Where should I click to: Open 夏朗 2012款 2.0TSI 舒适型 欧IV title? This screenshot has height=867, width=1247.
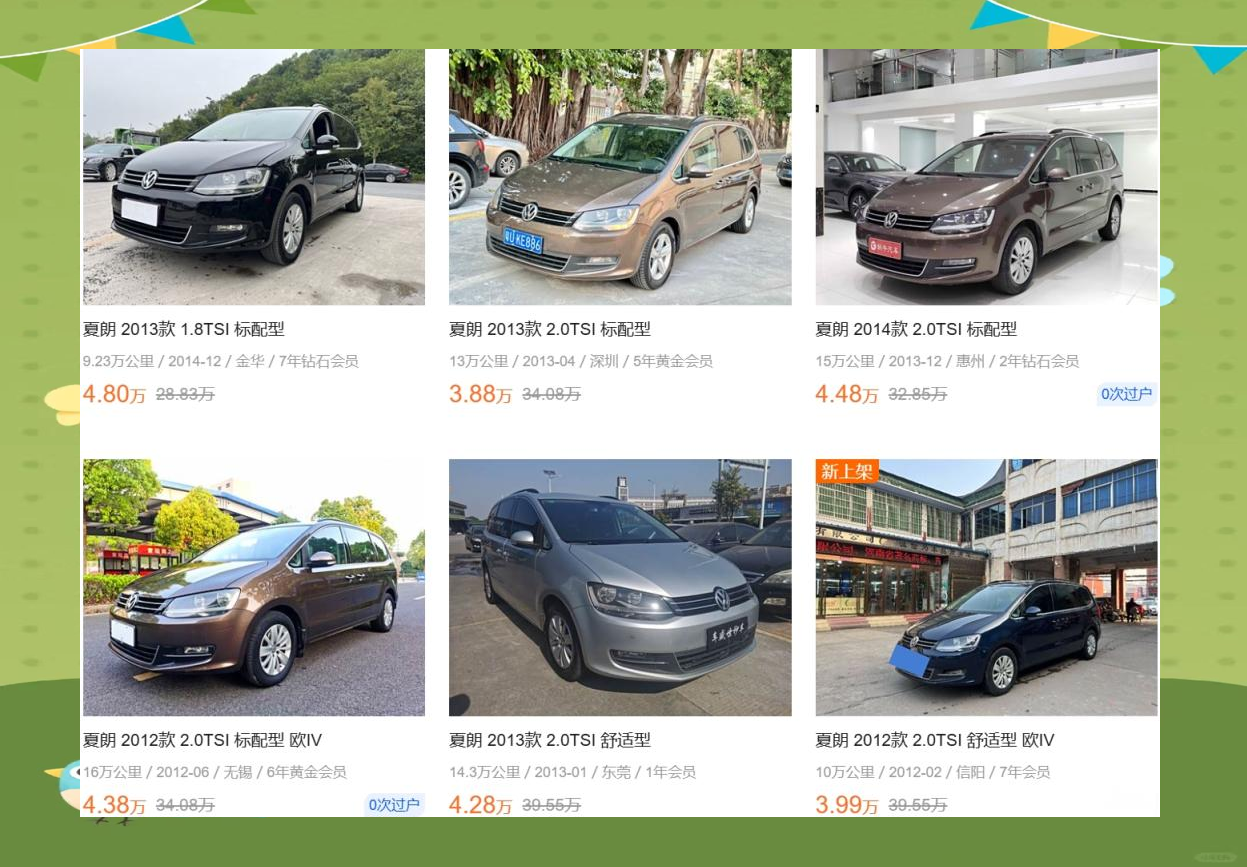[x=935, y=740]
